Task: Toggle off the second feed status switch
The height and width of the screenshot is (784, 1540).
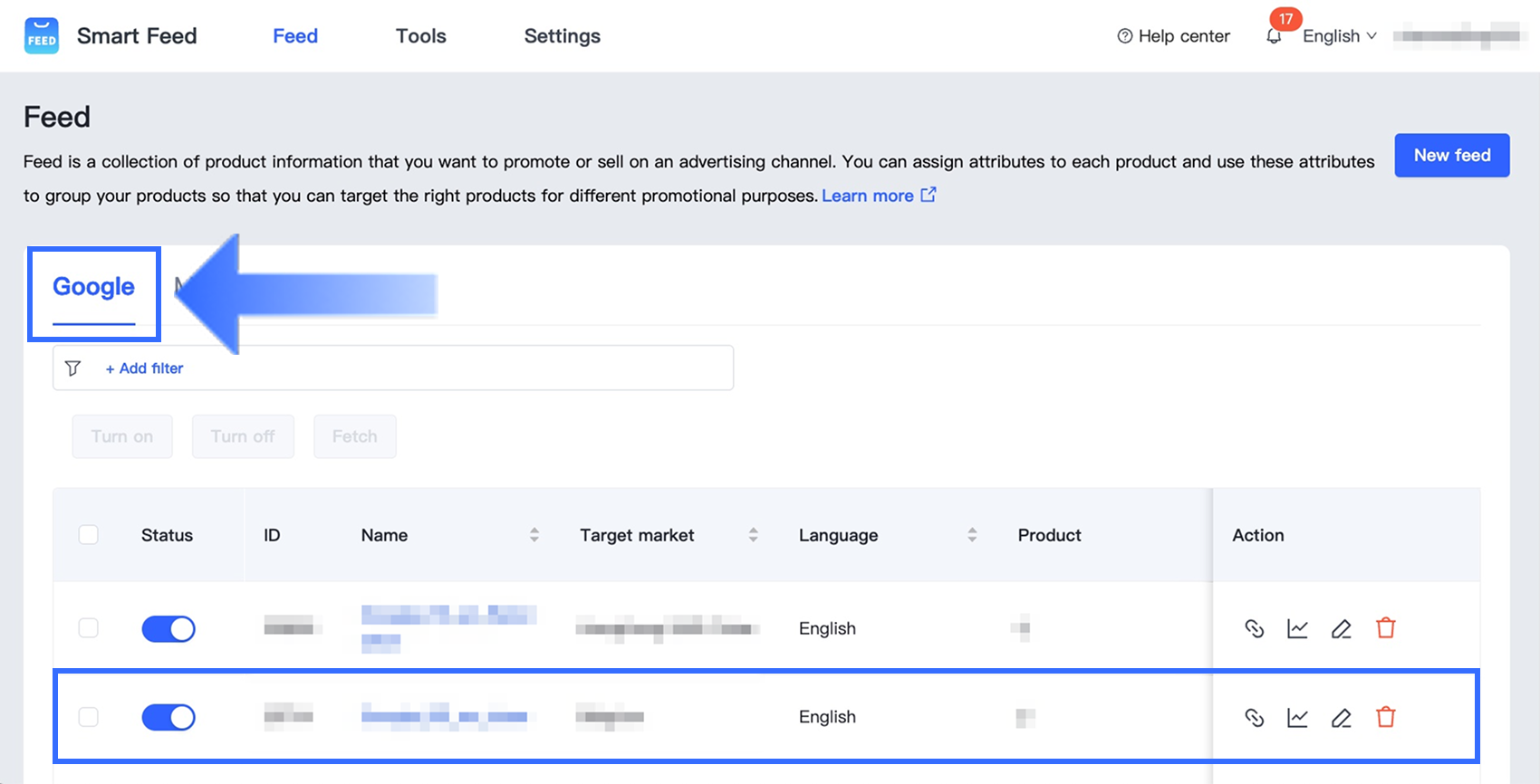Action: pos(168,718)
